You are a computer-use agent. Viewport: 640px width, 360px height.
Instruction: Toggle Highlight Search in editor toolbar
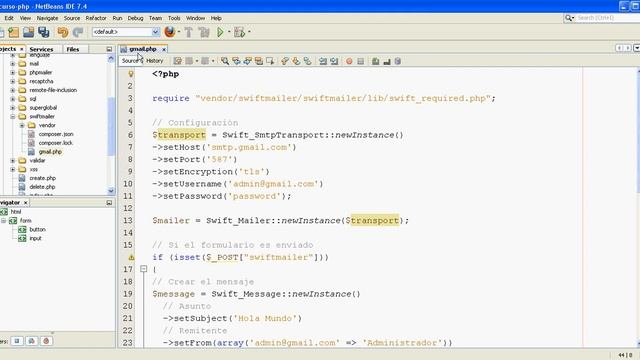point(259,61)
